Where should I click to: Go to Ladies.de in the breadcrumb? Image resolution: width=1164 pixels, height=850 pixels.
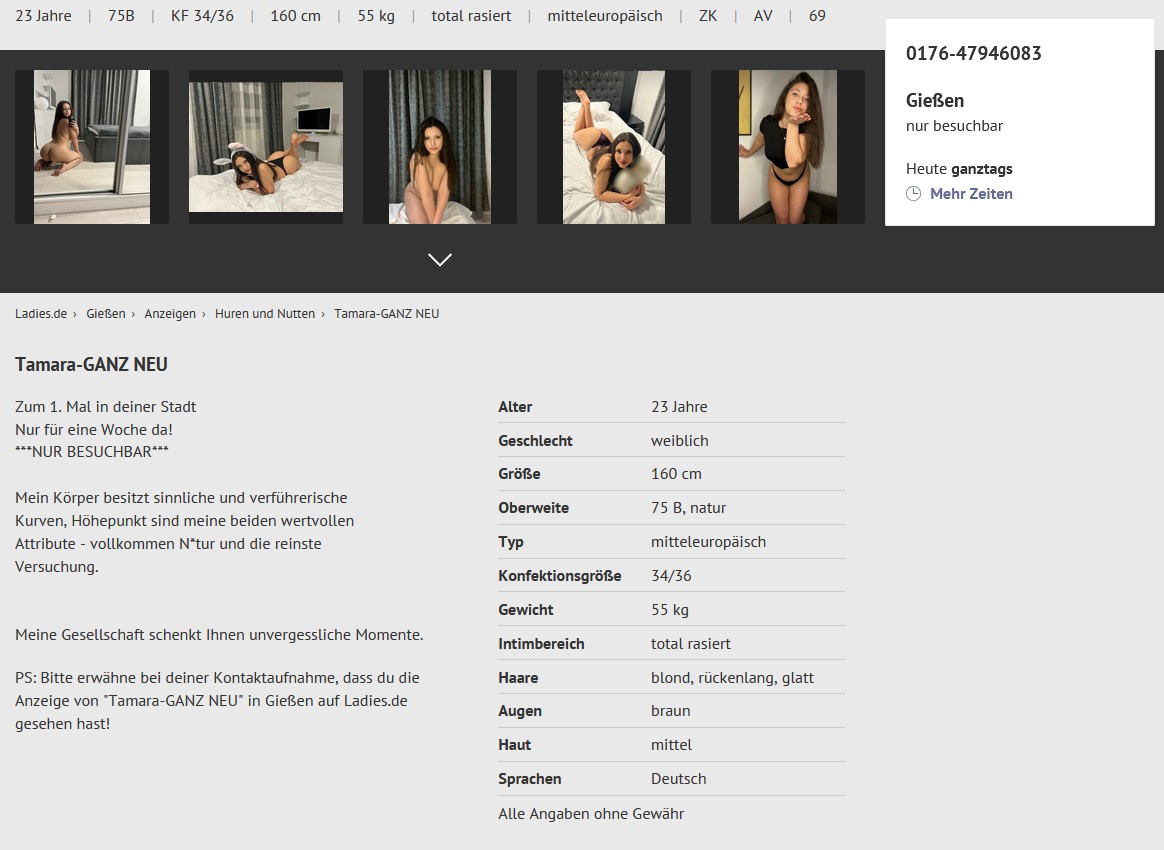coord(41,314)
